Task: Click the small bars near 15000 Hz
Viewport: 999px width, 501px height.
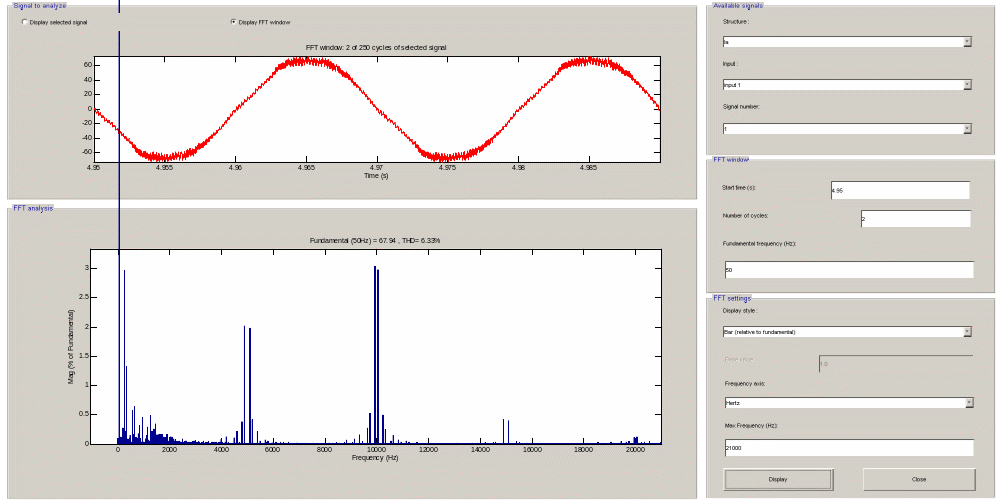Action: click(505, 432)
